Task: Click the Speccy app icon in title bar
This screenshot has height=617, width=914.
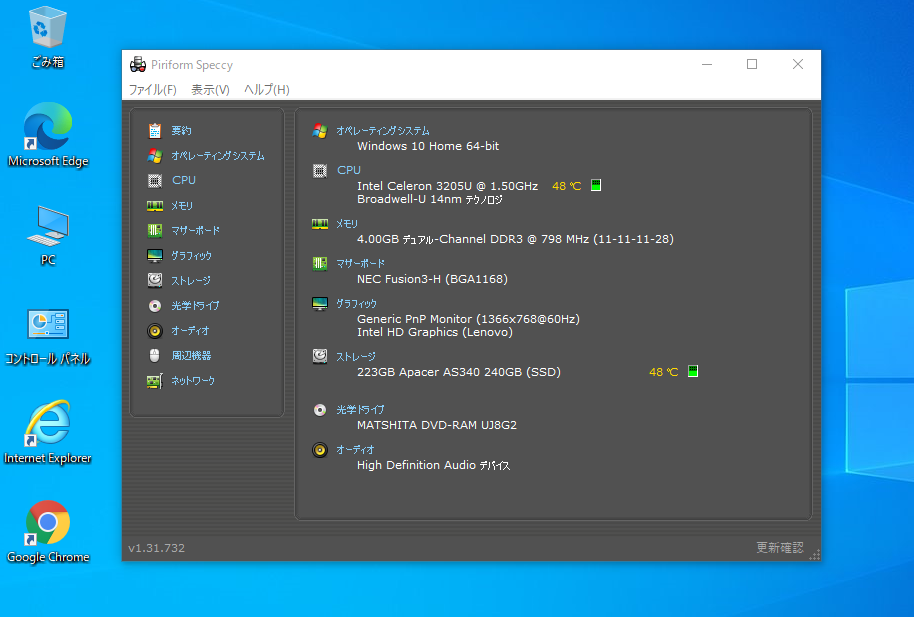Action: [138, 64]
